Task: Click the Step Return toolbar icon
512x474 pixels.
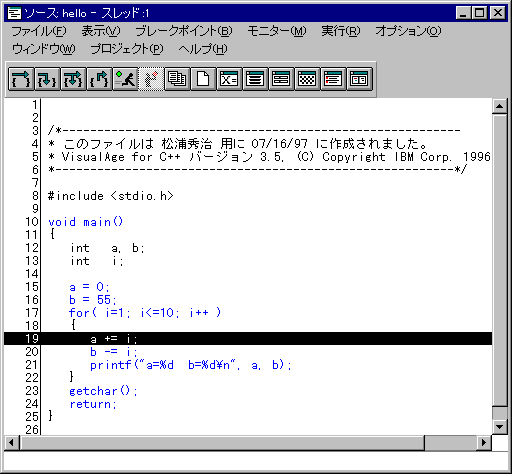Action: pyautogui.click(x=99, y=79)
